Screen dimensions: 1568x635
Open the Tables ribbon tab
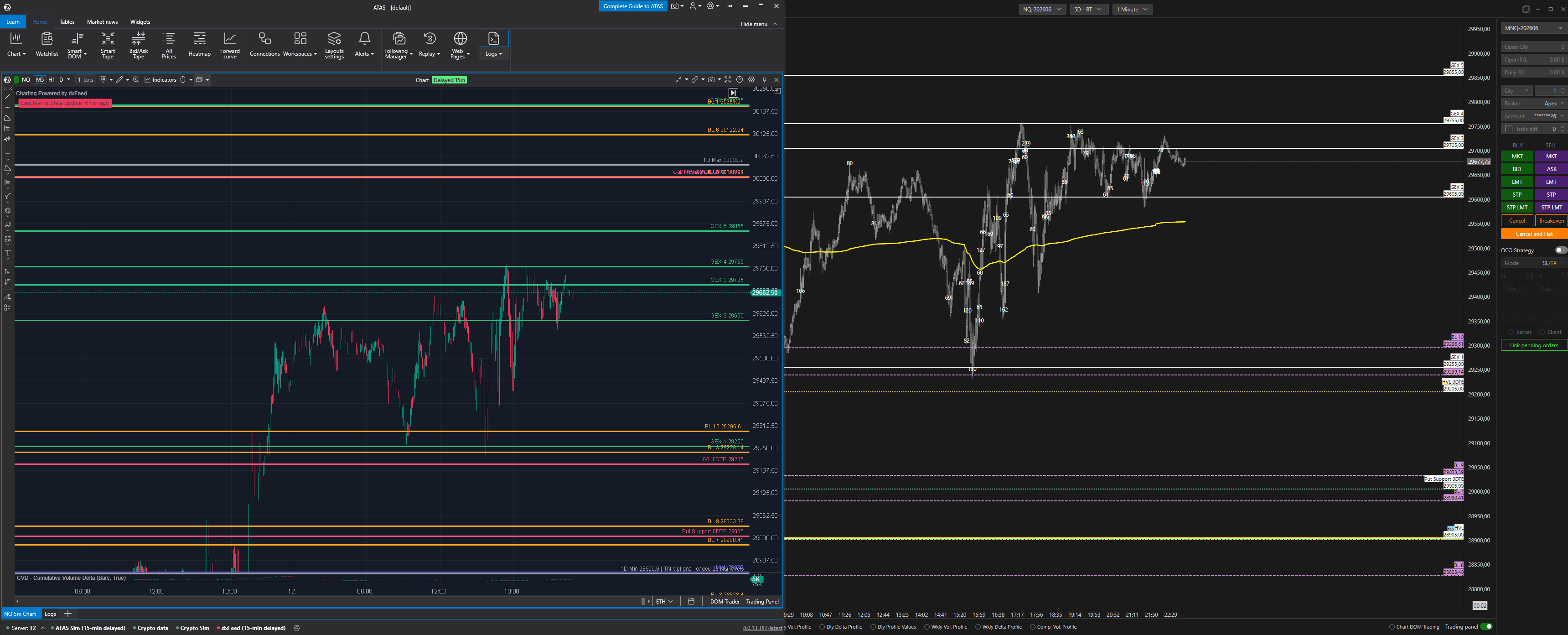point(67,22)
